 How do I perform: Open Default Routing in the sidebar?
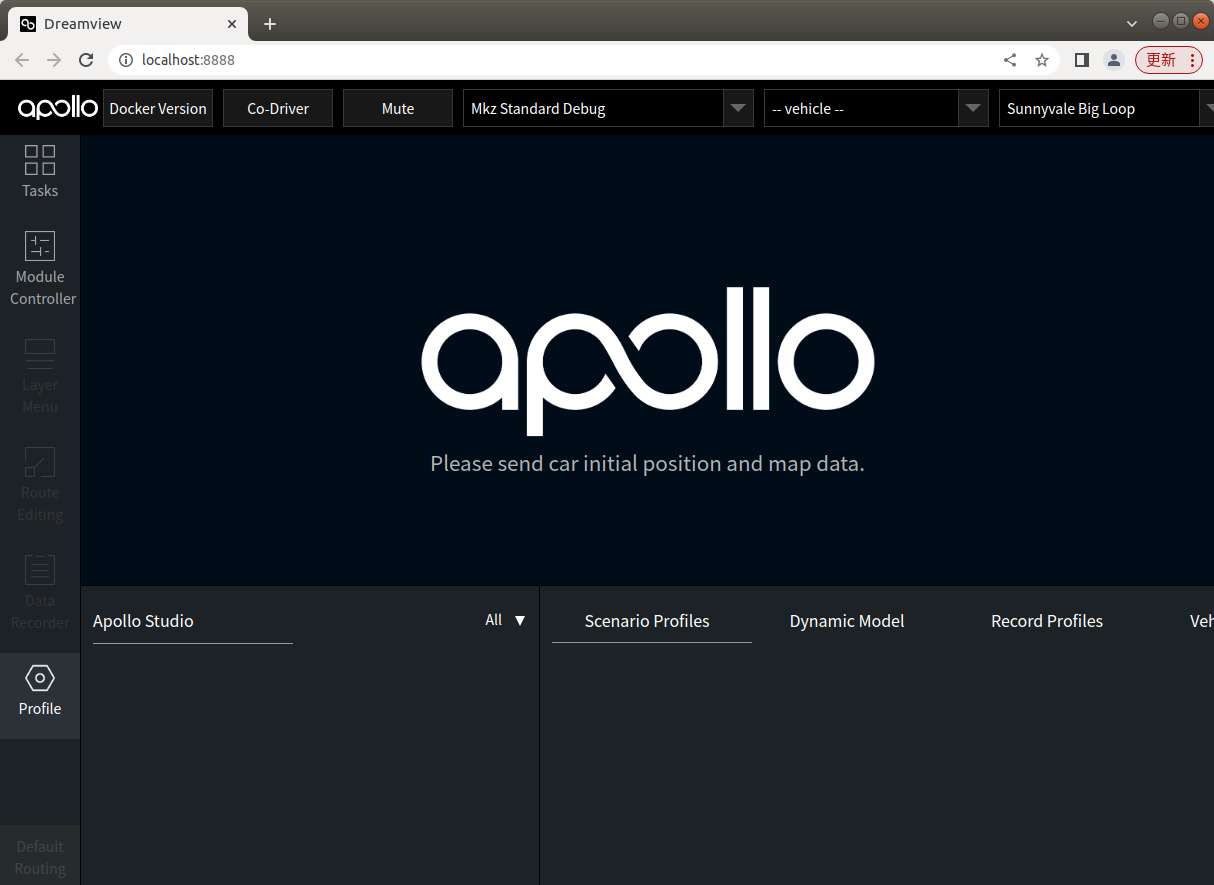point(40,857)
